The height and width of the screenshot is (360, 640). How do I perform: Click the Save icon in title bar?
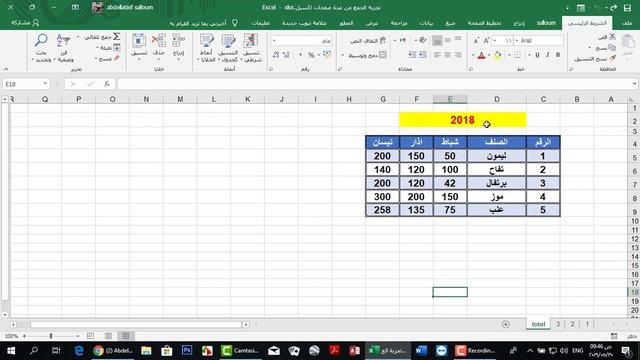pos(628,7)
